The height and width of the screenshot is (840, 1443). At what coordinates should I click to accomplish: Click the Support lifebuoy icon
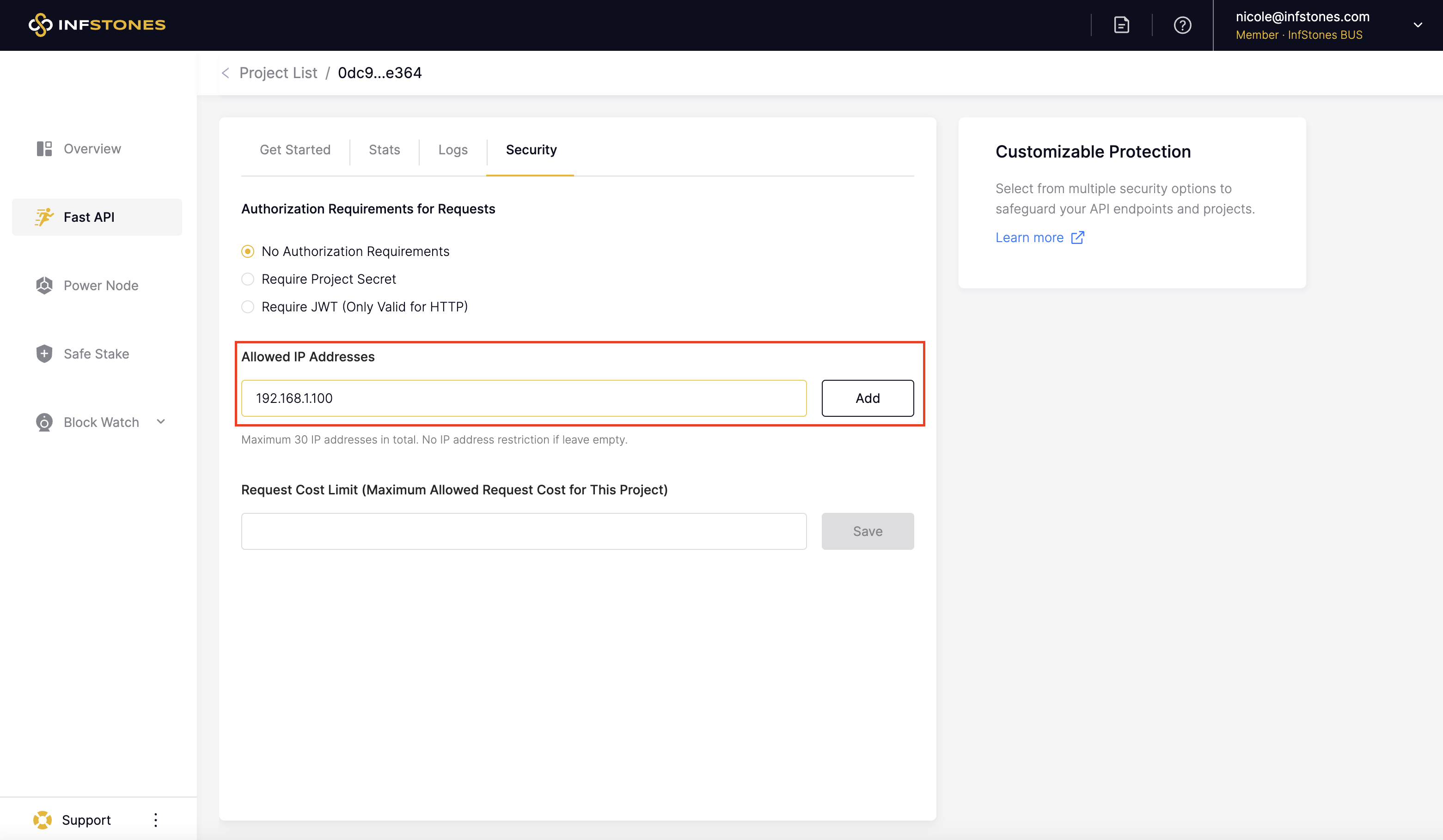(43, 819)
